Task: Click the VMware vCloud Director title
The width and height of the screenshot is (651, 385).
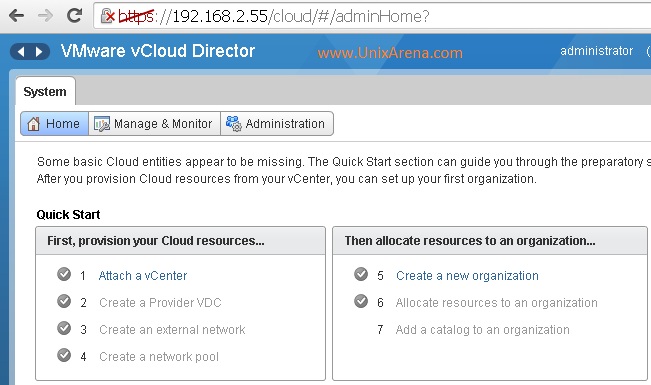Action: (158, 51)
